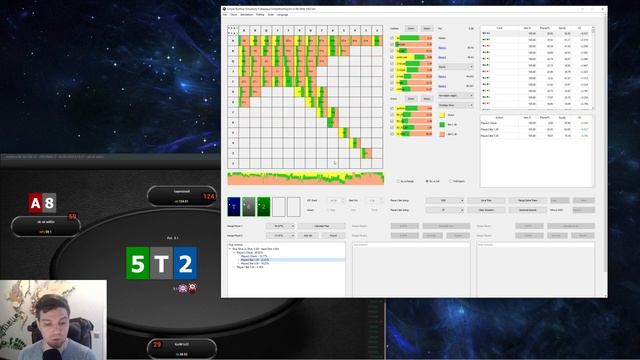Open the dropdown between the Player links
640x360 pixels.
pyautogui.click(x=456, y=67)
